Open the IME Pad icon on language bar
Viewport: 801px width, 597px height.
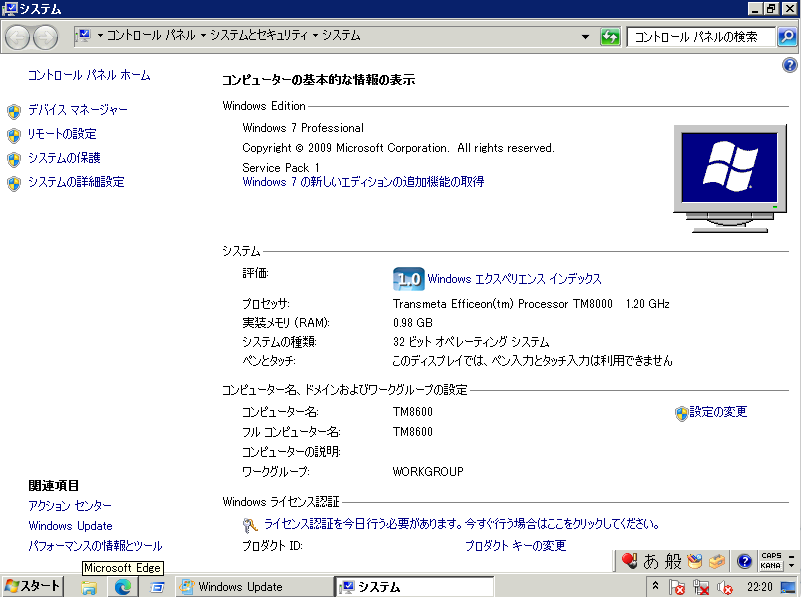point(694,561)
